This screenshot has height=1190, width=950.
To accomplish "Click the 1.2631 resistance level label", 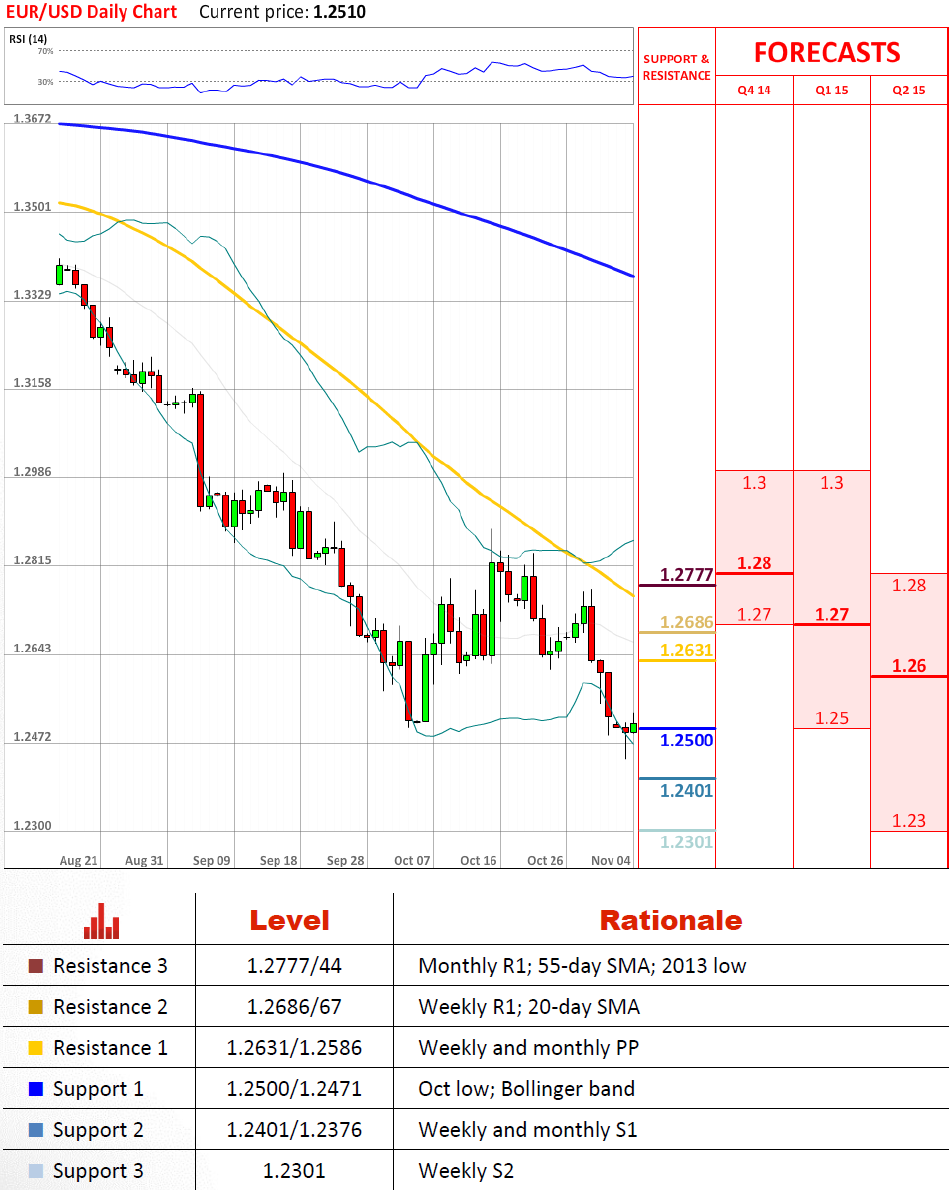I will tap(687, 650).
